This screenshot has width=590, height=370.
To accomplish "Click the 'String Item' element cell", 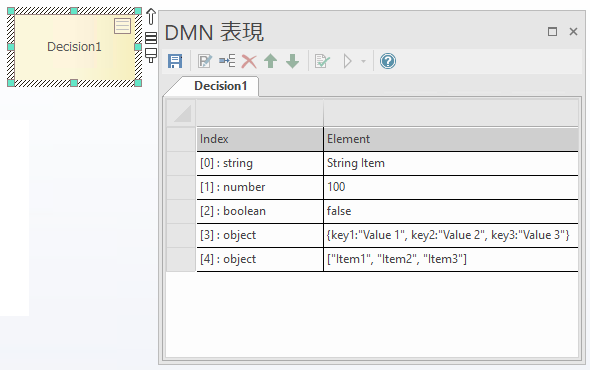I will 451,163.
